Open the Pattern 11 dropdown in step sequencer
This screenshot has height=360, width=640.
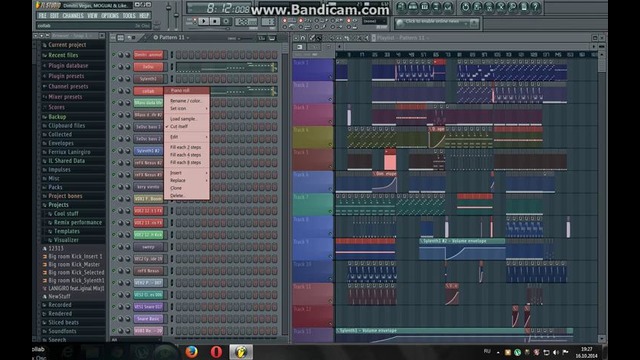tap(189, 38)
